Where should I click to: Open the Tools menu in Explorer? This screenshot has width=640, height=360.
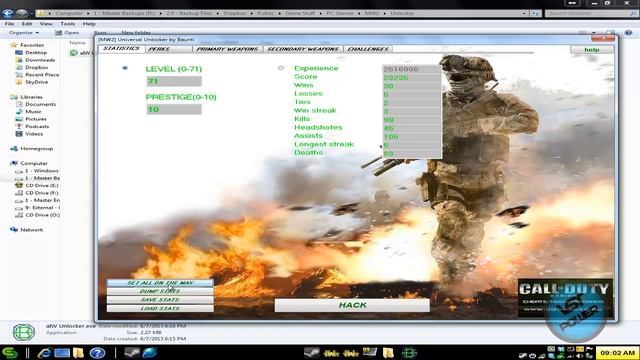coord(68,24)
